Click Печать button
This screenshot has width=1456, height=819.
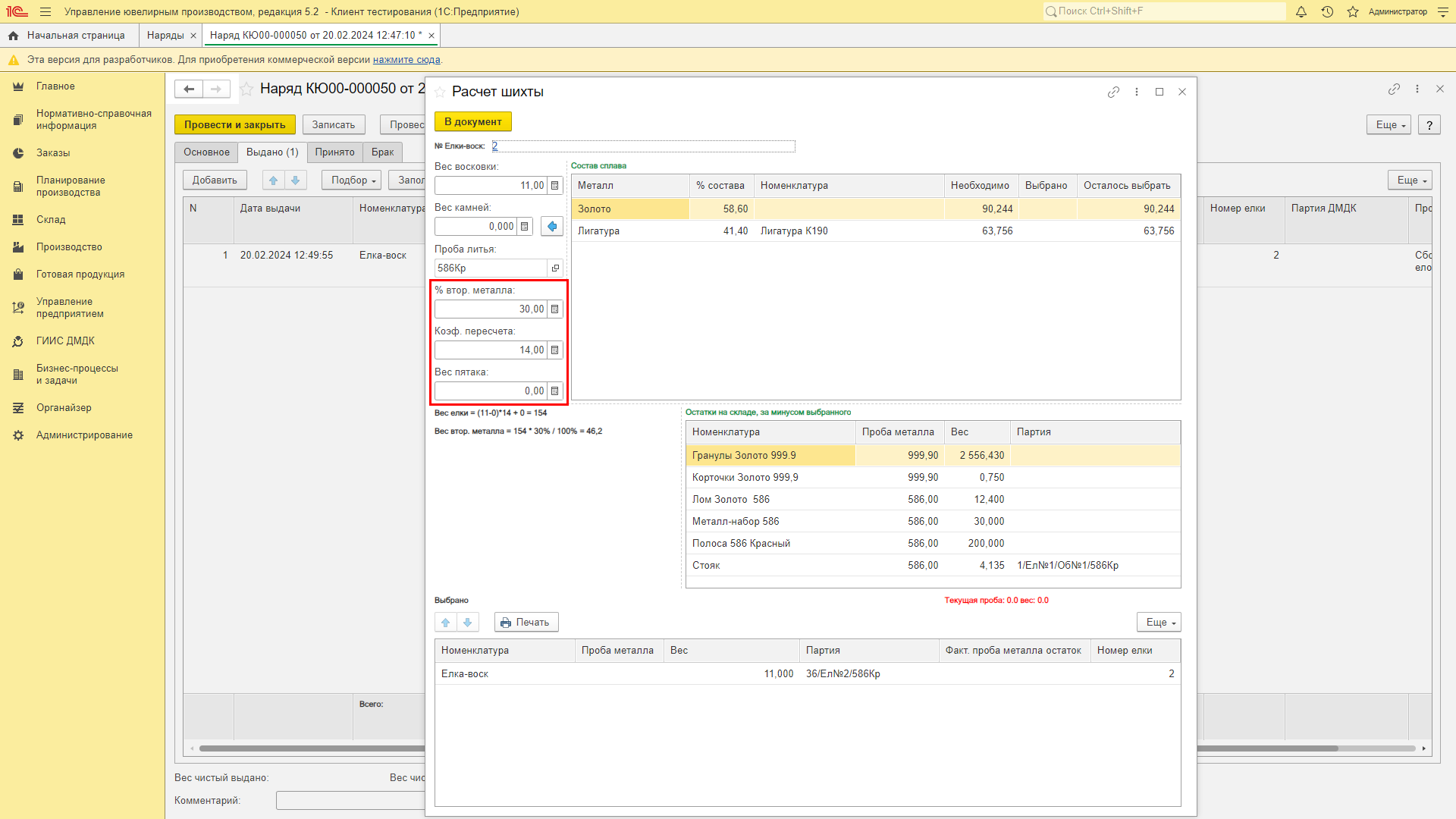click(x=526, y=623)
